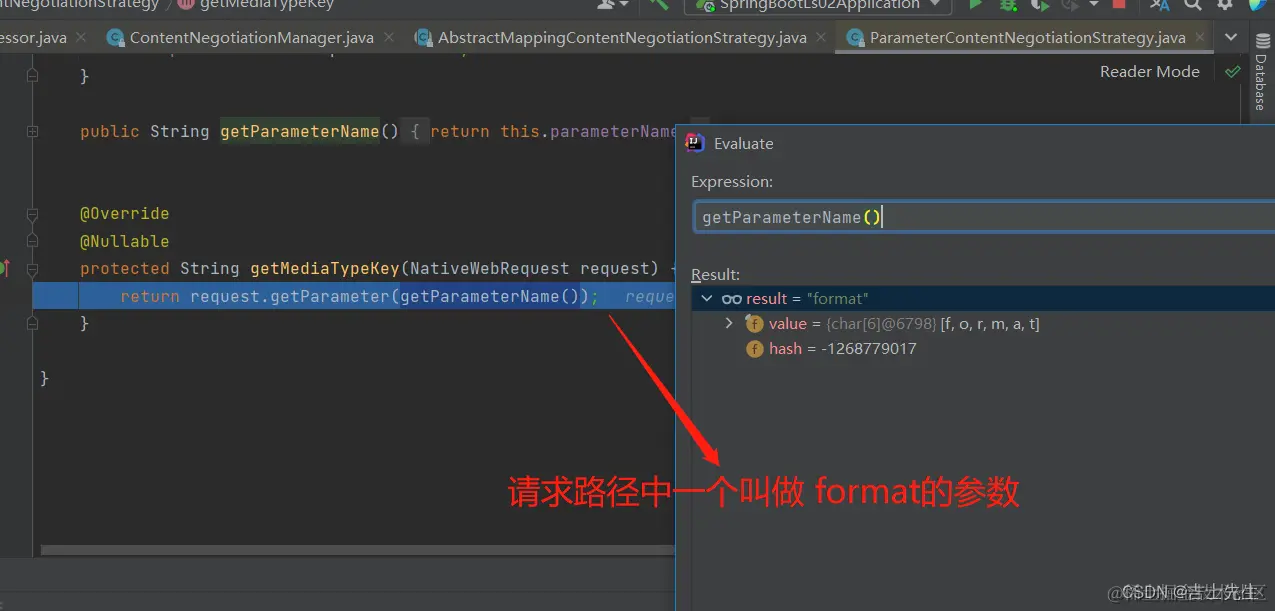Image resolution: width=1275 pixels, height=611 pixels.
Task: Click the editor horizontal scrollbar
Action: (x=357, y=550)
